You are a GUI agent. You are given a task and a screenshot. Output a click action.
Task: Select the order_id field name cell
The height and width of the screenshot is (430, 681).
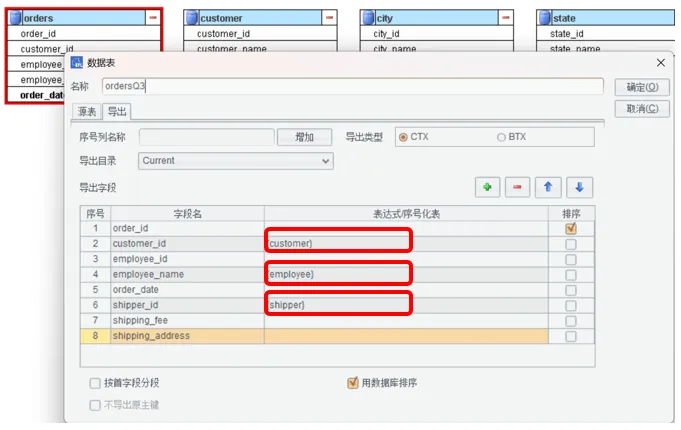[187, 228]
